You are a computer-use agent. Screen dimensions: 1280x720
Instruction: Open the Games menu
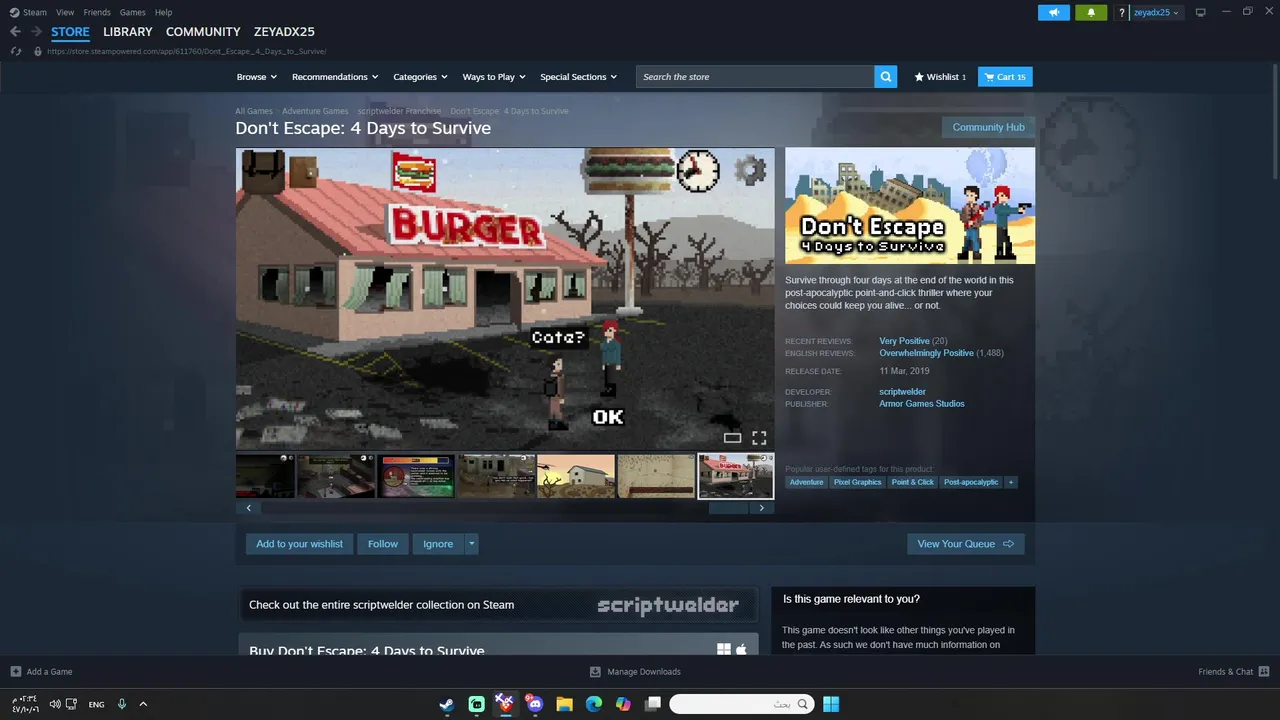(132, 12)
